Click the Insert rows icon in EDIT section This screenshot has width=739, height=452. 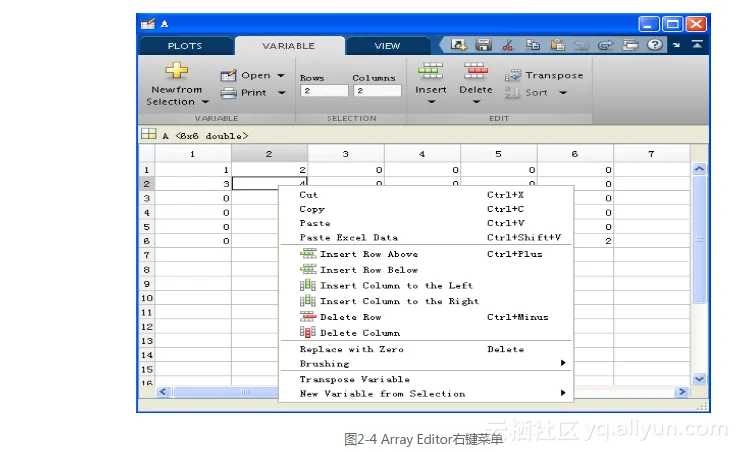(x=430, y=71)
